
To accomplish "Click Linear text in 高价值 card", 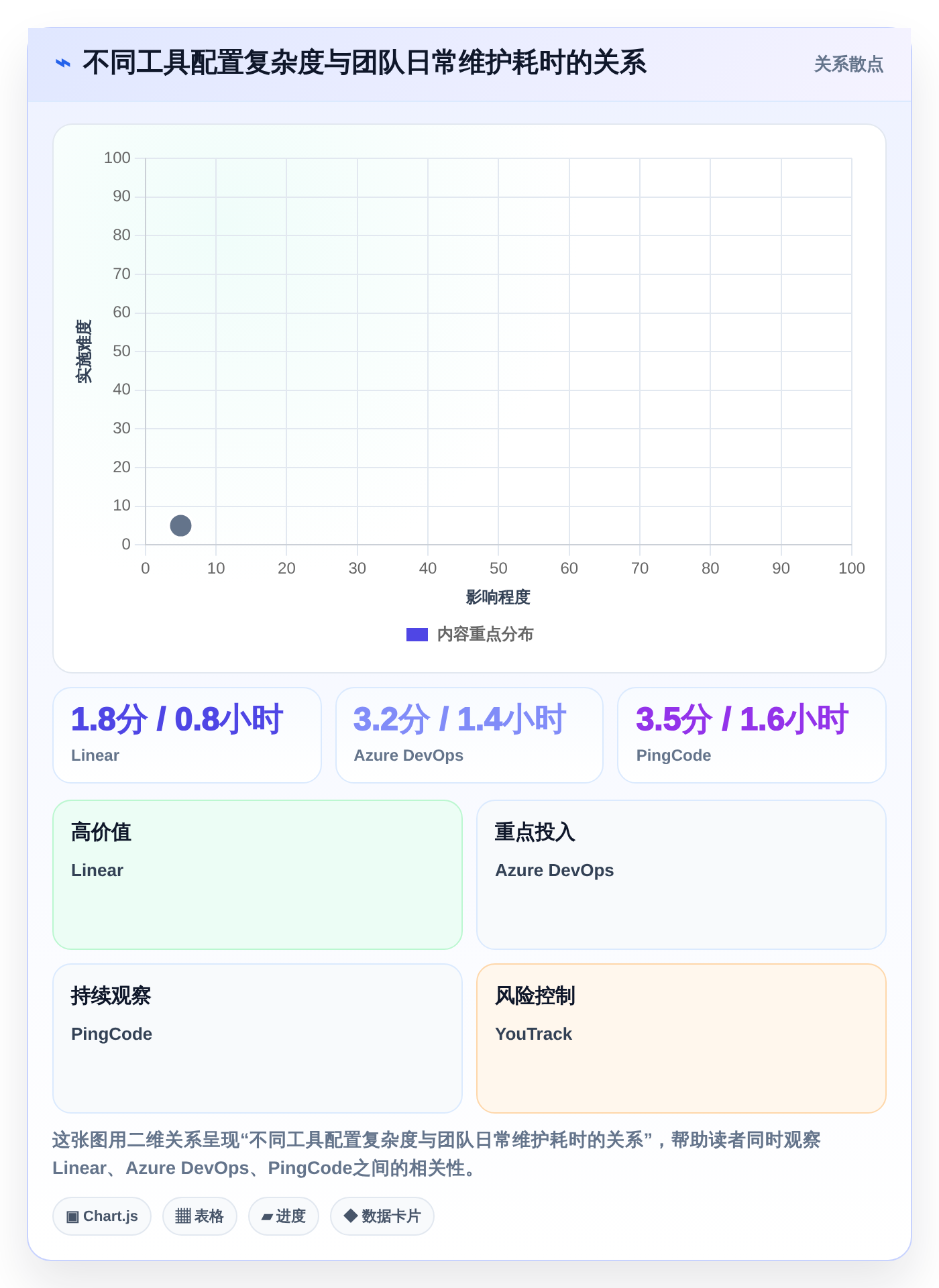I will (x=97, y=870).
